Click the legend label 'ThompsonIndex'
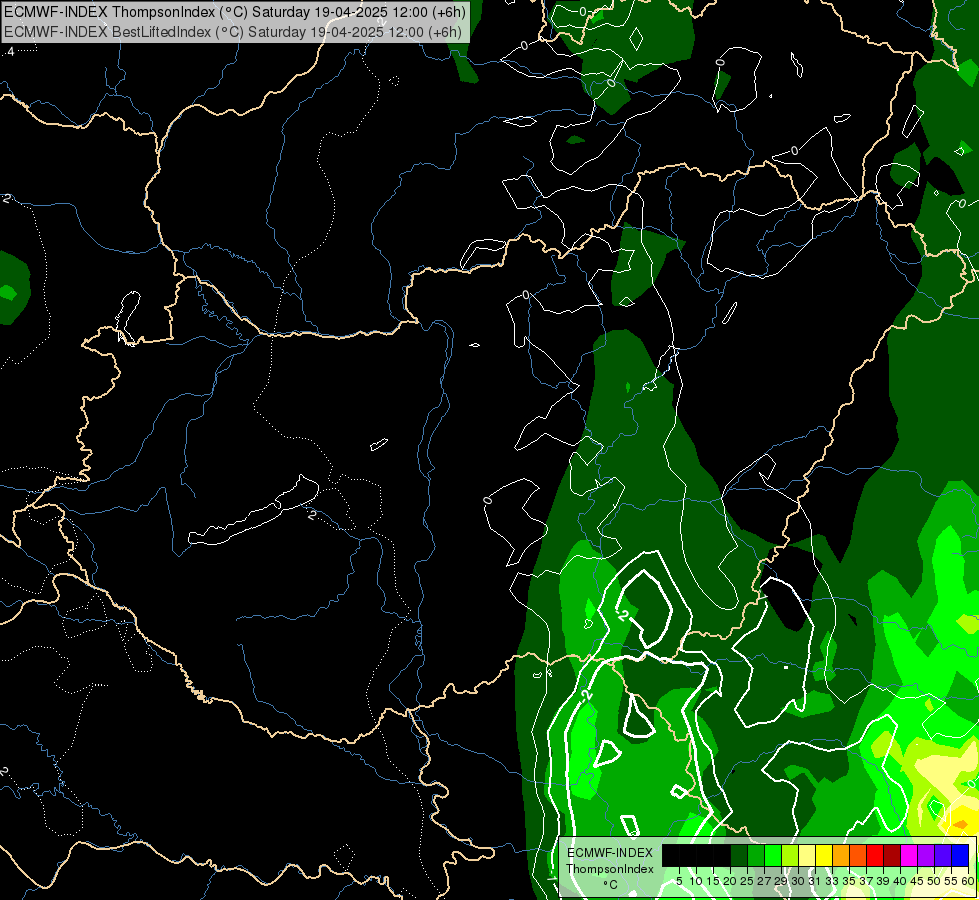The height and width of the screenshot is (900, 979). pyautogui.click(x=609, y=869)
